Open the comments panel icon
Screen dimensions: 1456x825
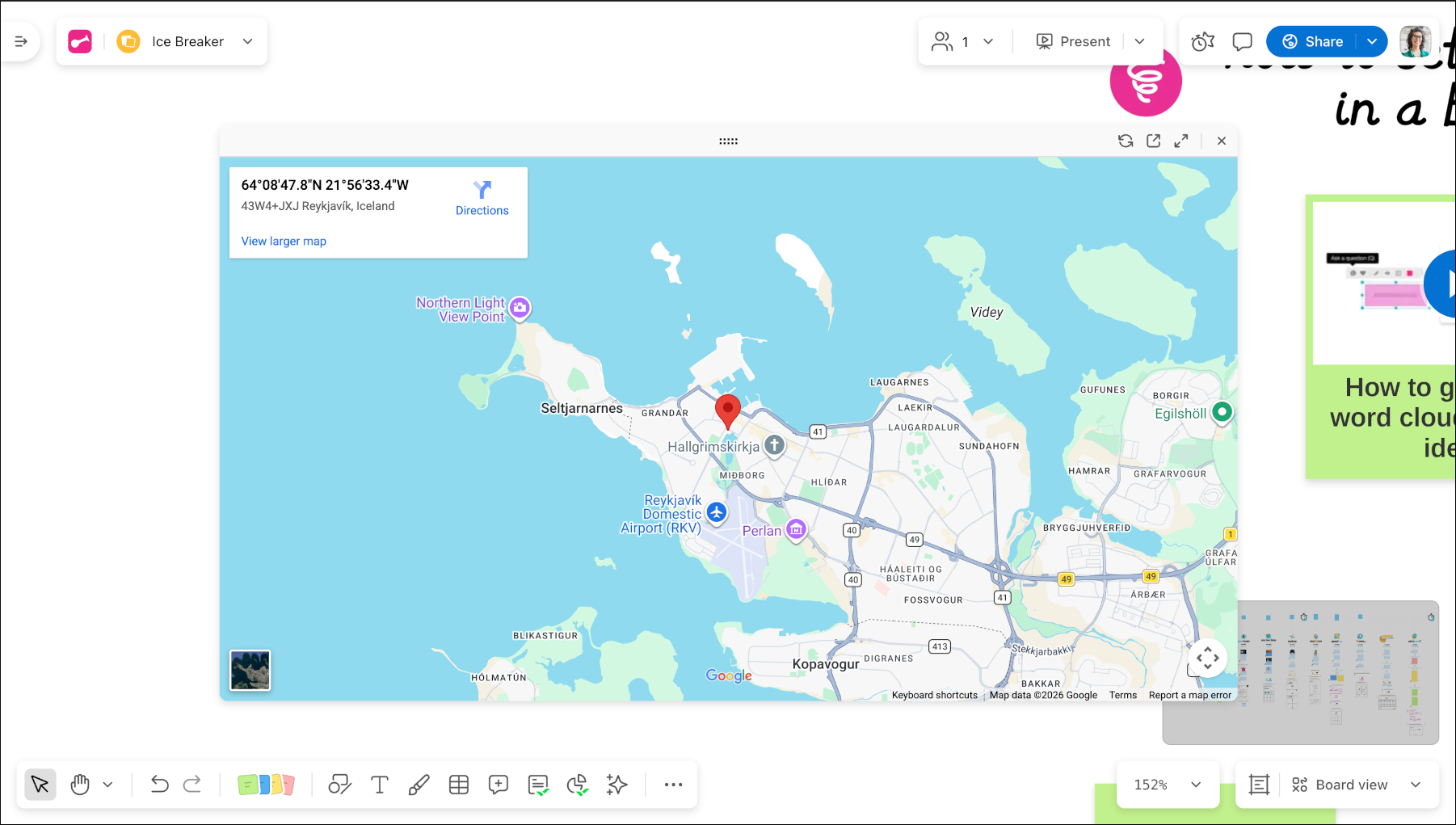coord(1242,42)
